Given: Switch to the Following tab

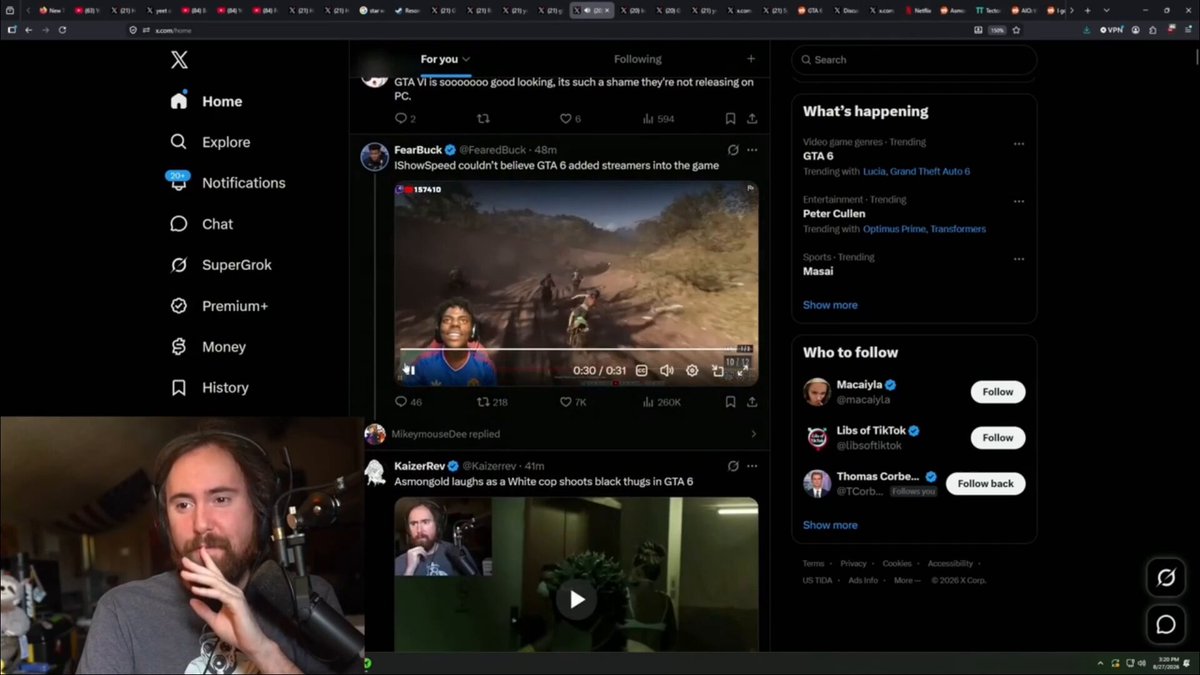Looking at the screenshot, I should pos(638,59).
